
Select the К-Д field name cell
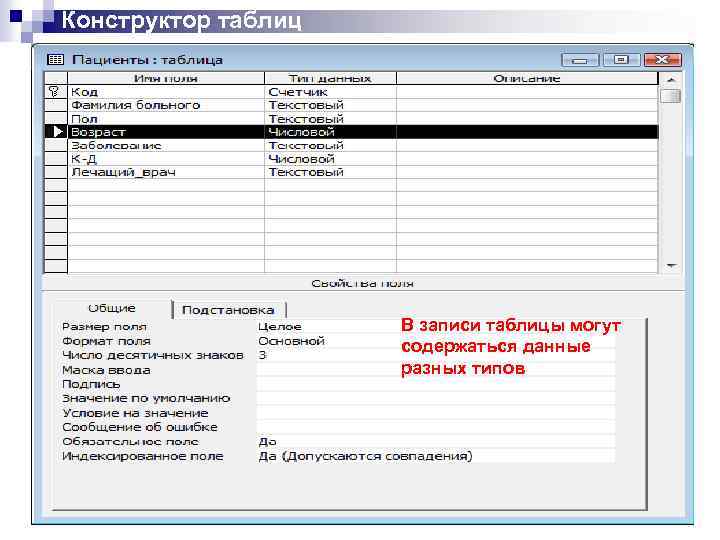(166, 159)
